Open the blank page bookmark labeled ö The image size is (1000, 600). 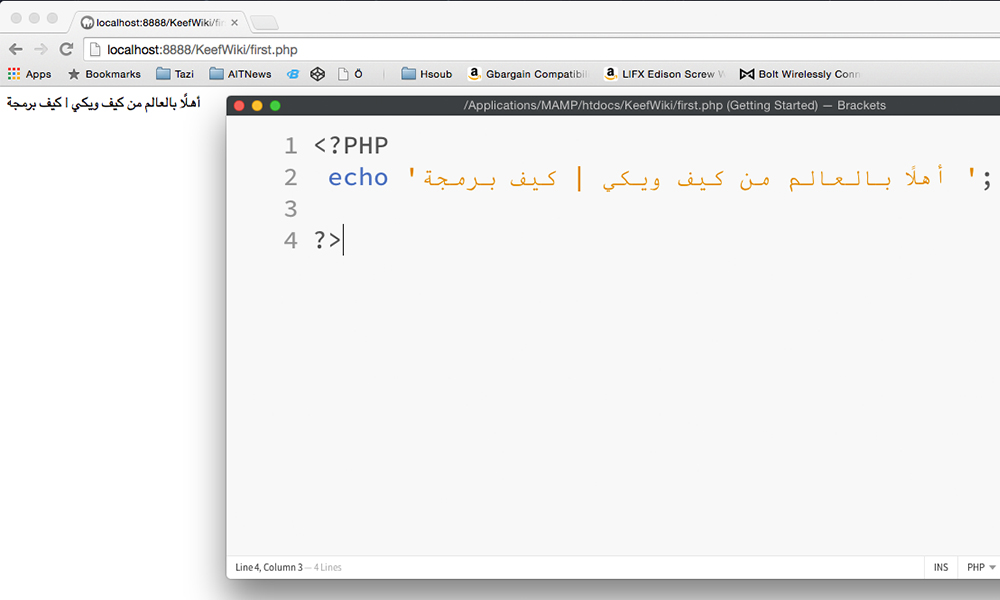coord(350,74)
